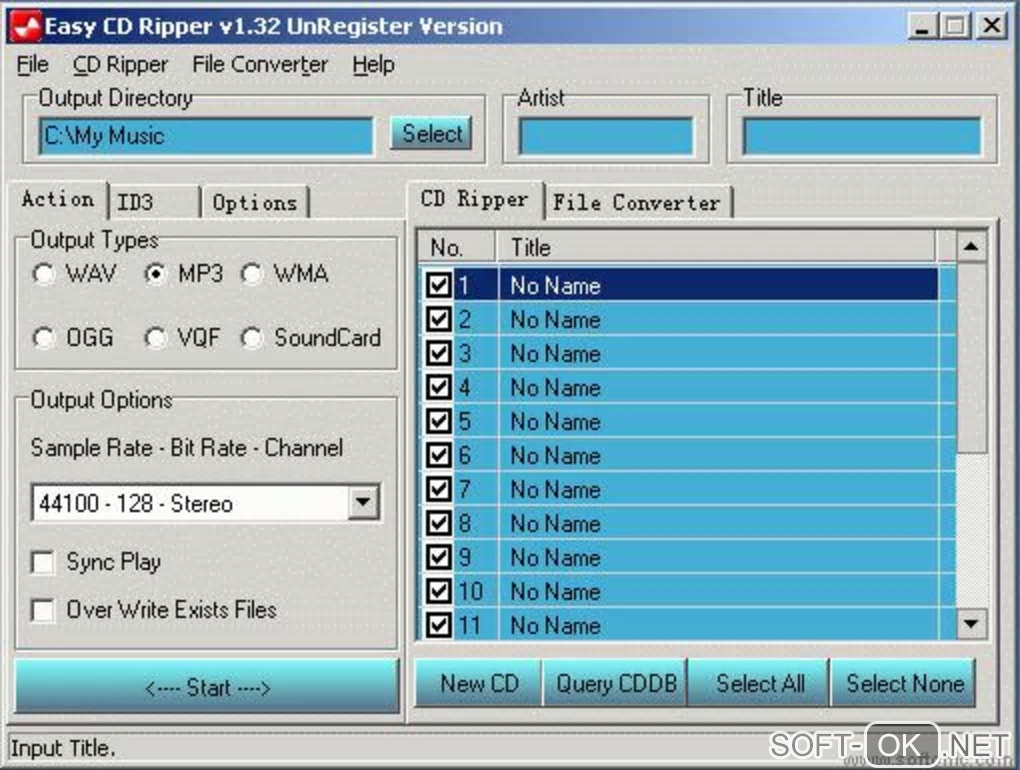Select track 9 No Name title
This screenshot has height=770, width=1020.
click(555, 557)
